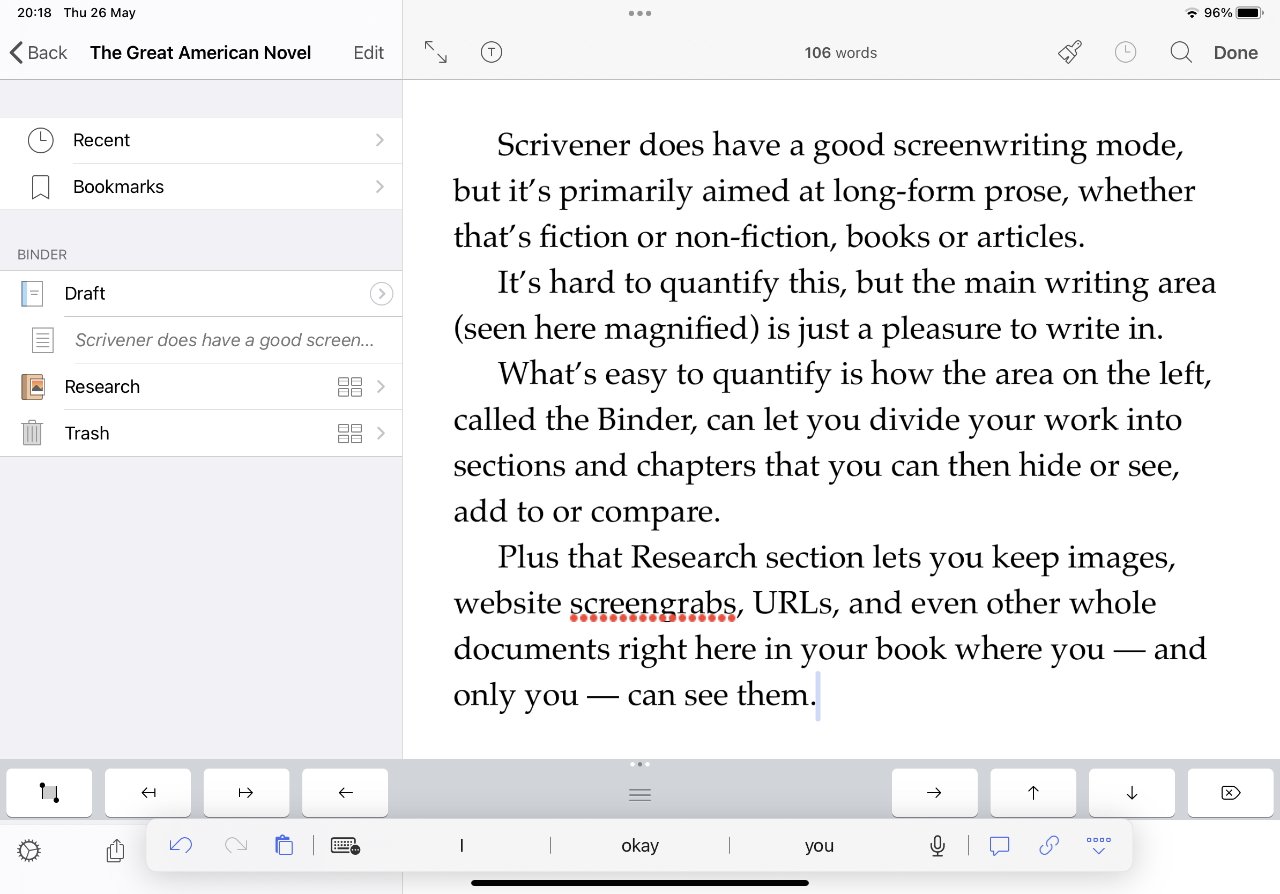Start dictation with the microphone icon
Image resolution: width=1280 pixels, height=894 pixels.
[x=937, y=846]
